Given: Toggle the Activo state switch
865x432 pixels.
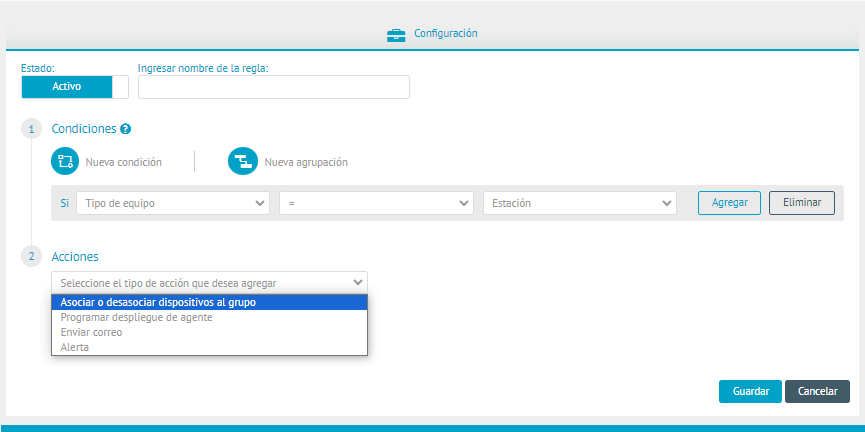Looking at the screenshot, I should click(75, 87).
